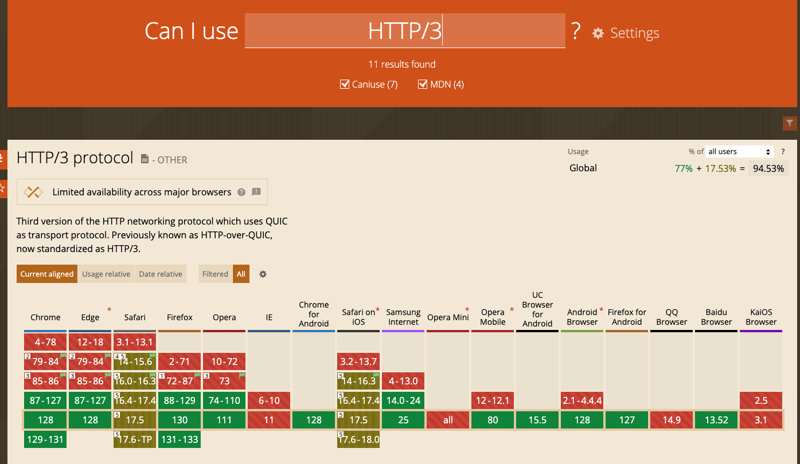Click the Samsung Internet header
800x464 pixels.
tap(403, 317)
